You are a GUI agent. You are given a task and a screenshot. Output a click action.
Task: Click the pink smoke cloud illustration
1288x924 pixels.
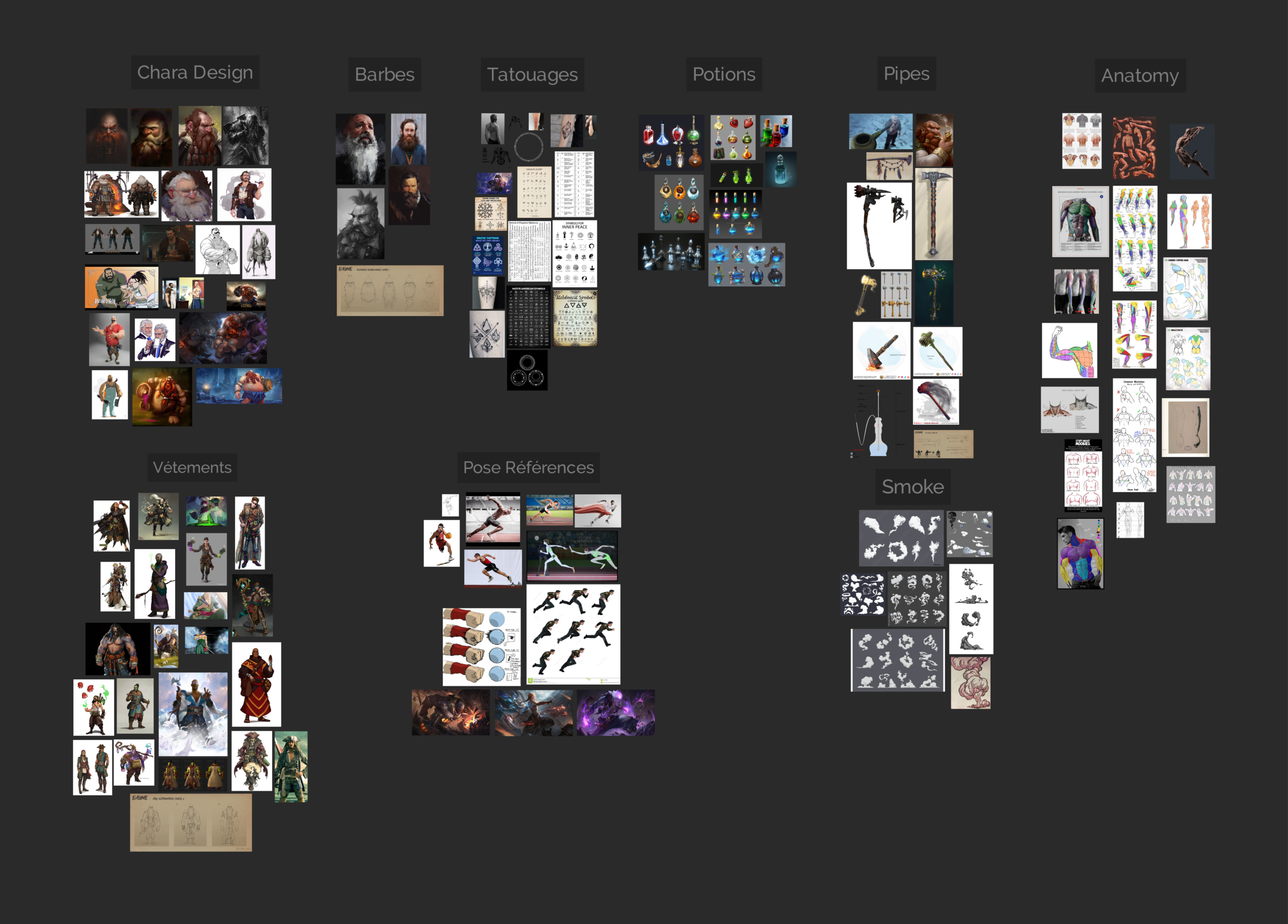point(970,683)
